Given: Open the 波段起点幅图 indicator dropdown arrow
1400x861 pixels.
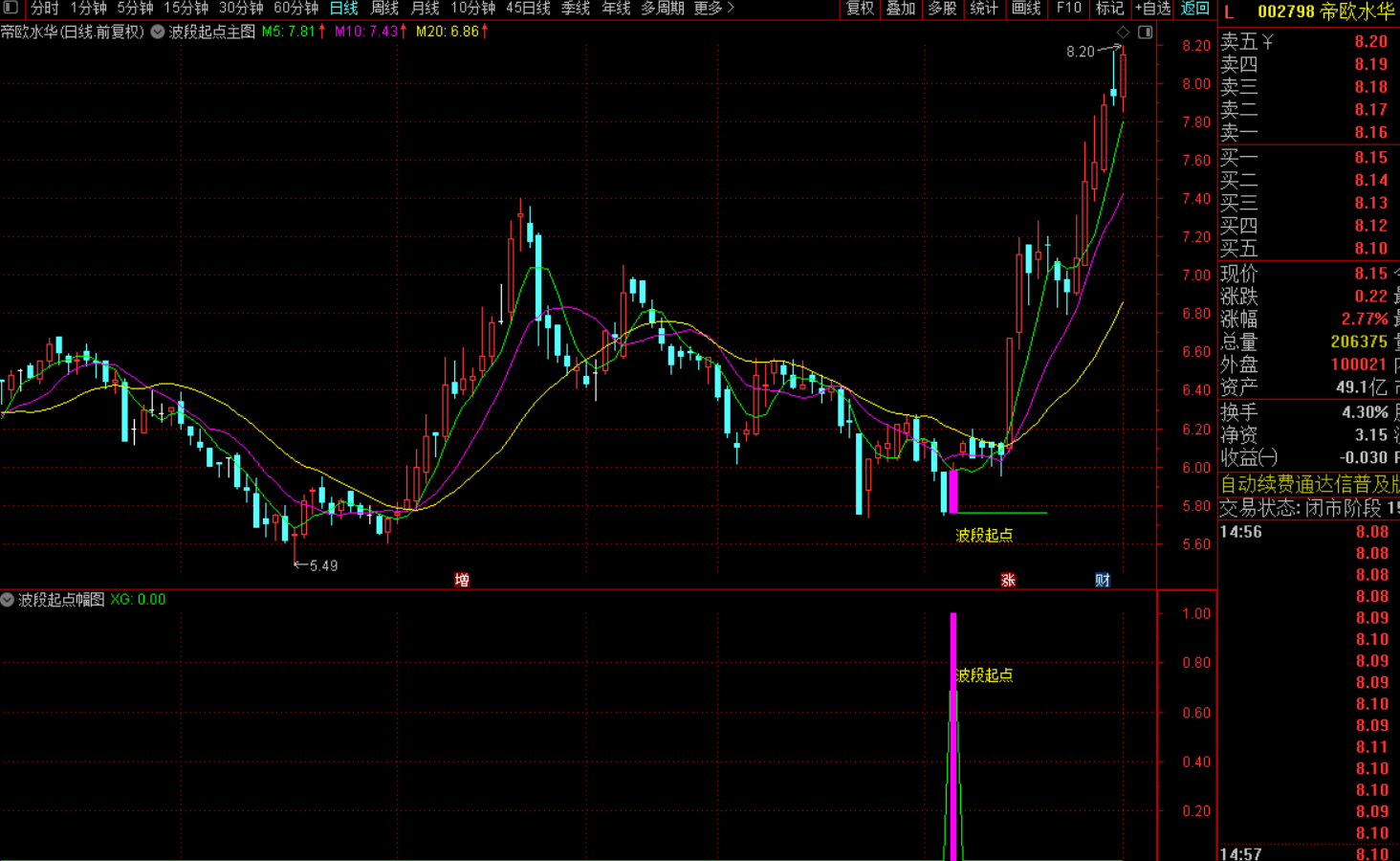Looking at the screenshot, I should point(8,600).
